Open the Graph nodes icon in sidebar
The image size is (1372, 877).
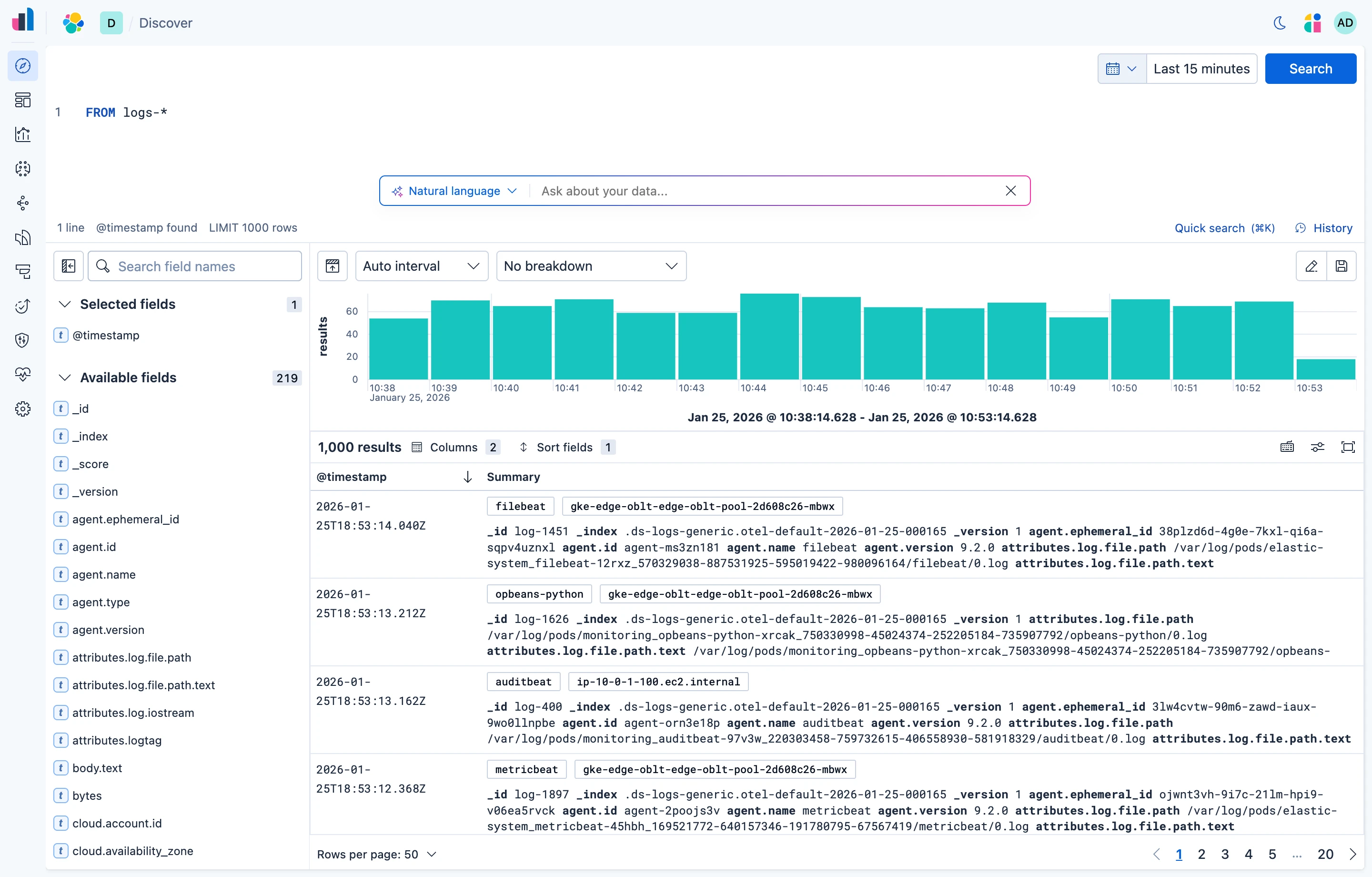(23, 203)
